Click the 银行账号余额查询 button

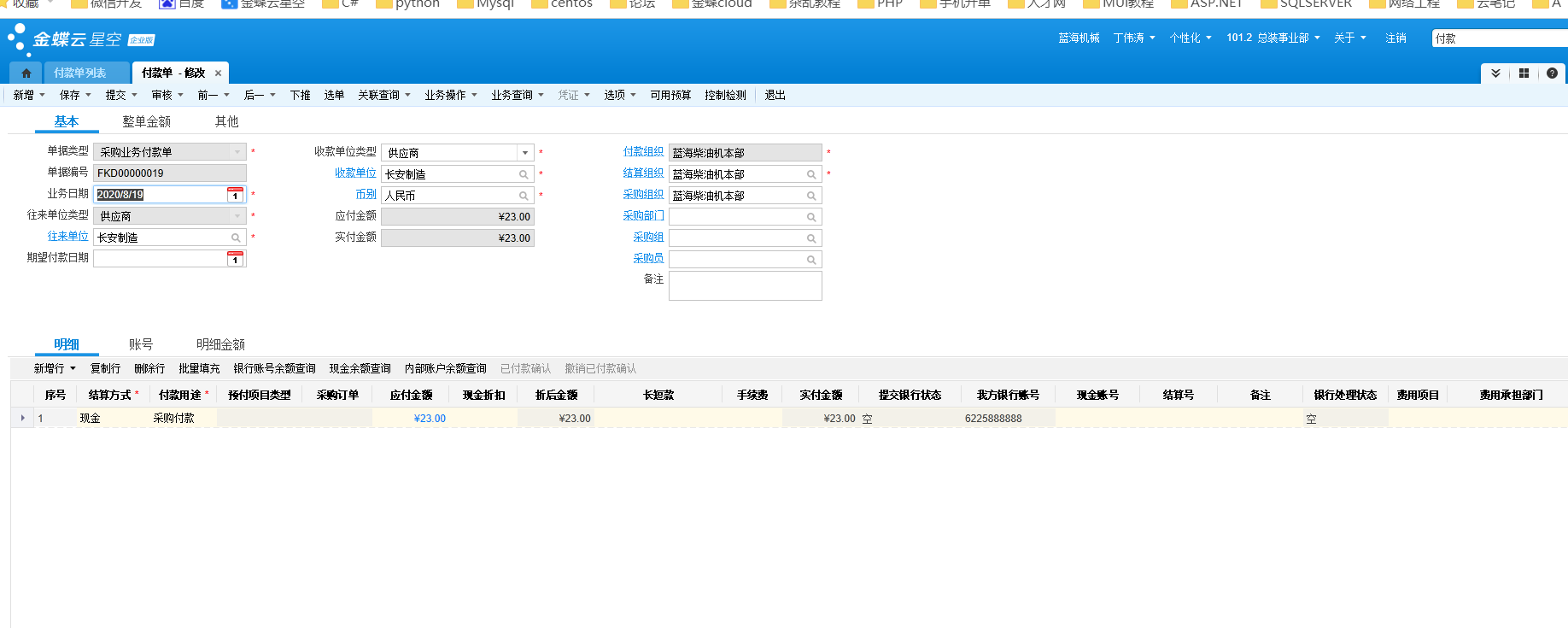pos(274,368)
